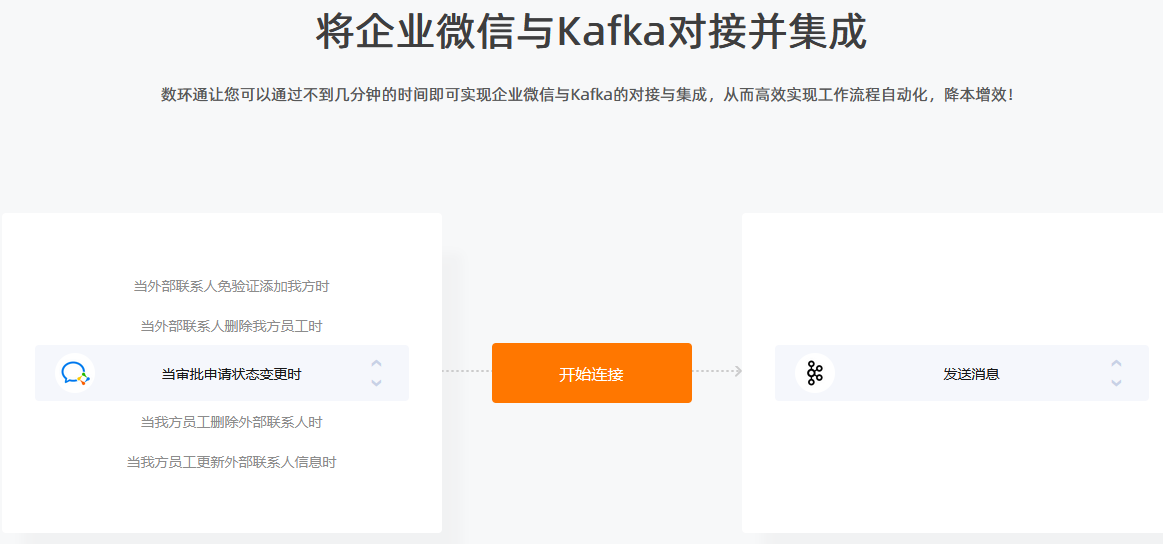Viewport: 1163px width, 544px height.
Task: Choose option 当我方员工更新外部联系人信息时
Action: click(231, 462)
